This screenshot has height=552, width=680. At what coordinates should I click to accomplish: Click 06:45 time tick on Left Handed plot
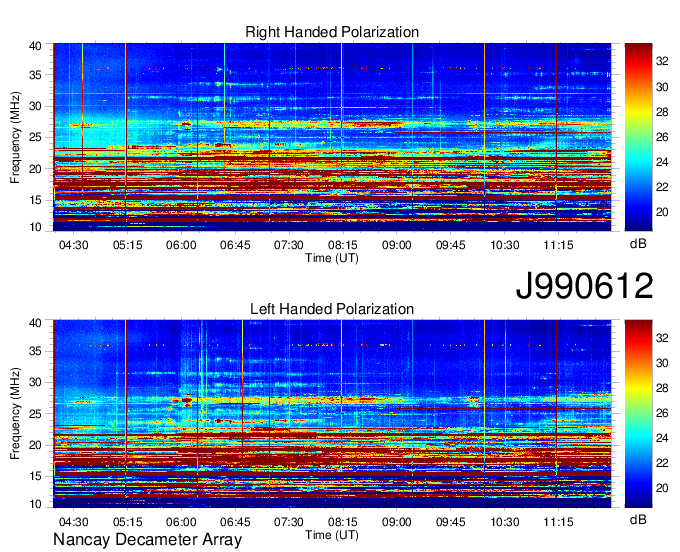pos(235,522)
